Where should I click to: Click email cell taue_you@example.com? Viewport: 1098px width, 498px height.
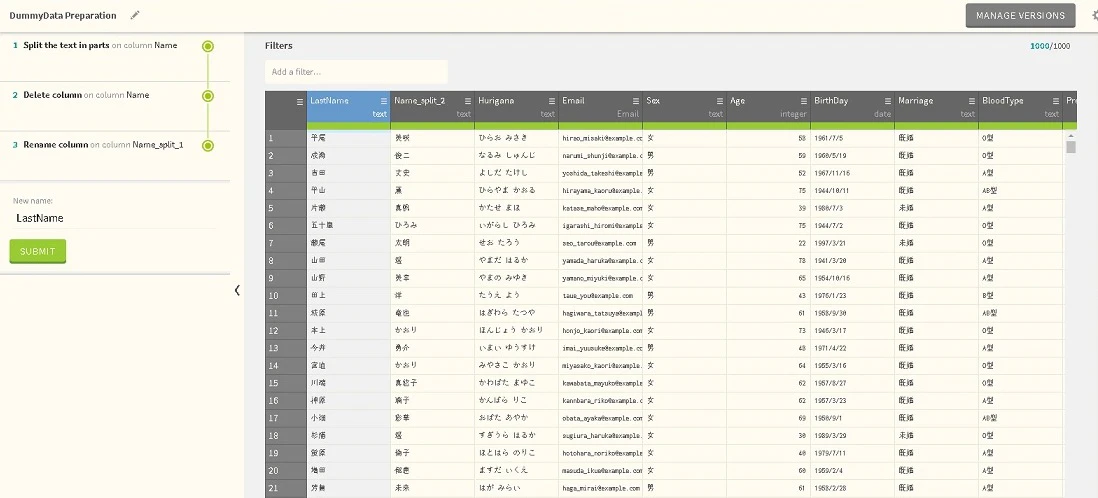tap(601, 296)
